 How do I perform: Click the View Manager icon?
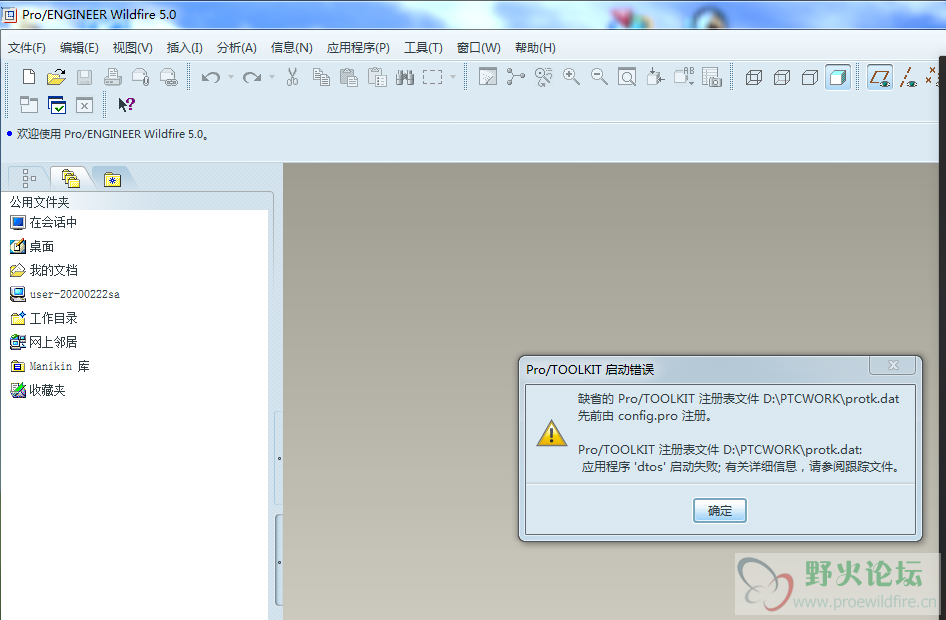click(x=712, y=77)
